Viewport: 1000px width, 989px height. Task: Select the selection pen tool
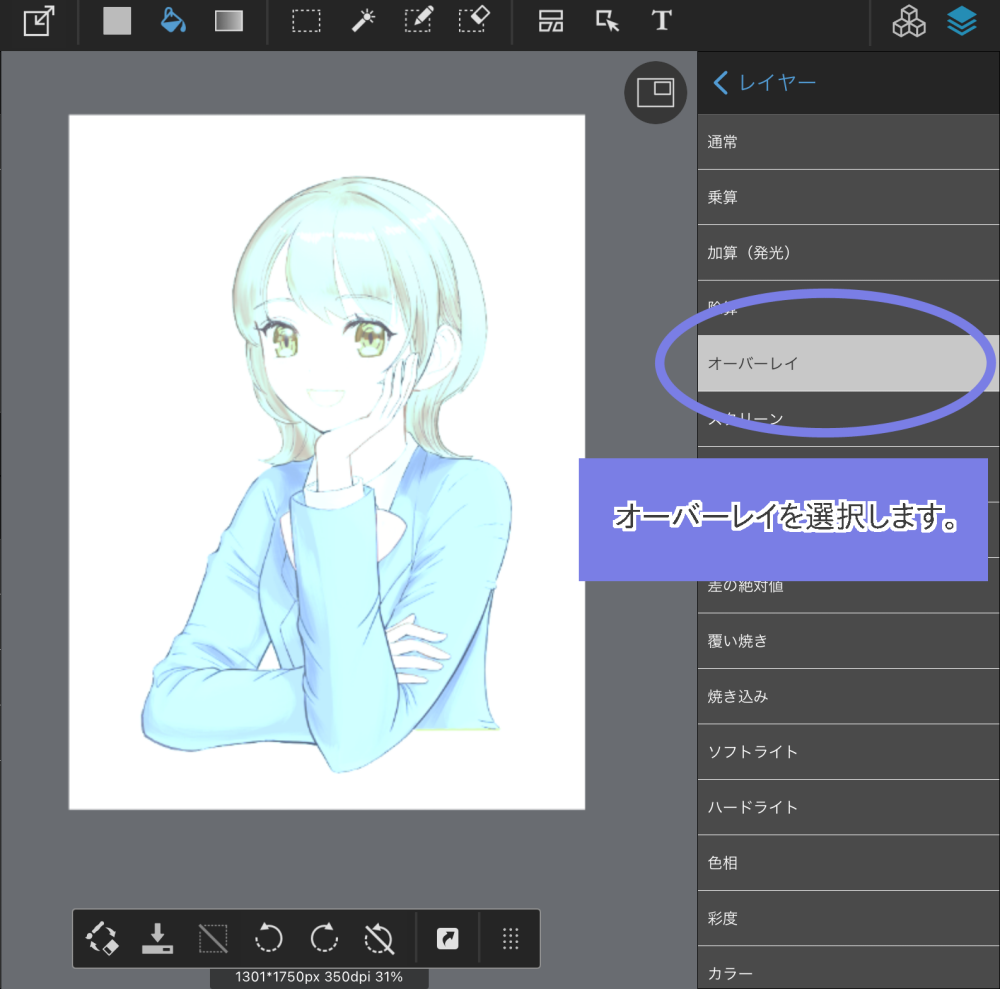[419, 20]
